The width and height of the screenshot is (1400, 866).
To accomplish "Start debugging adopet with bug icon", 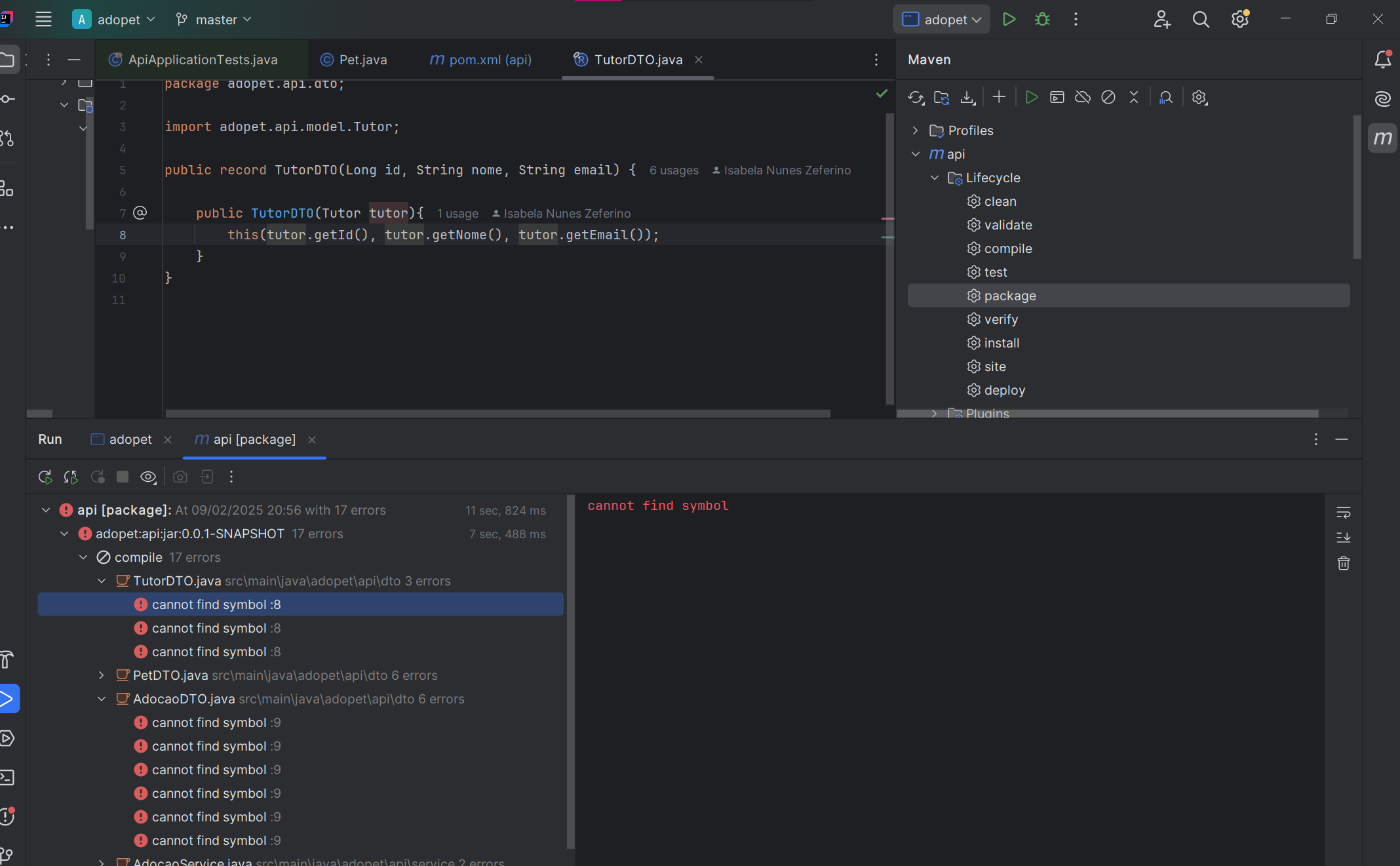I will tap(1042, 19).
